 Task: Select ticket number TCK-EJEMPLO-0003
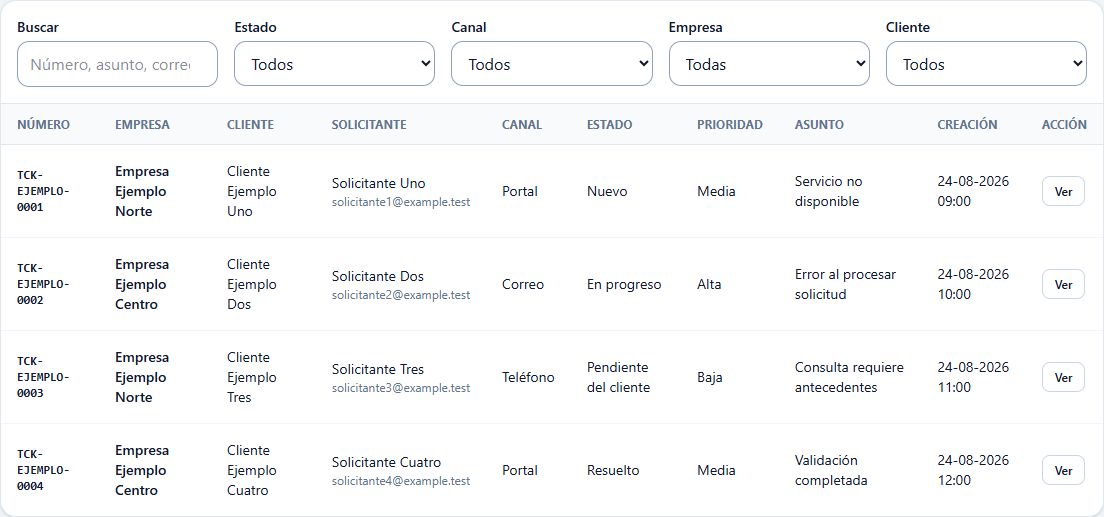44,378
